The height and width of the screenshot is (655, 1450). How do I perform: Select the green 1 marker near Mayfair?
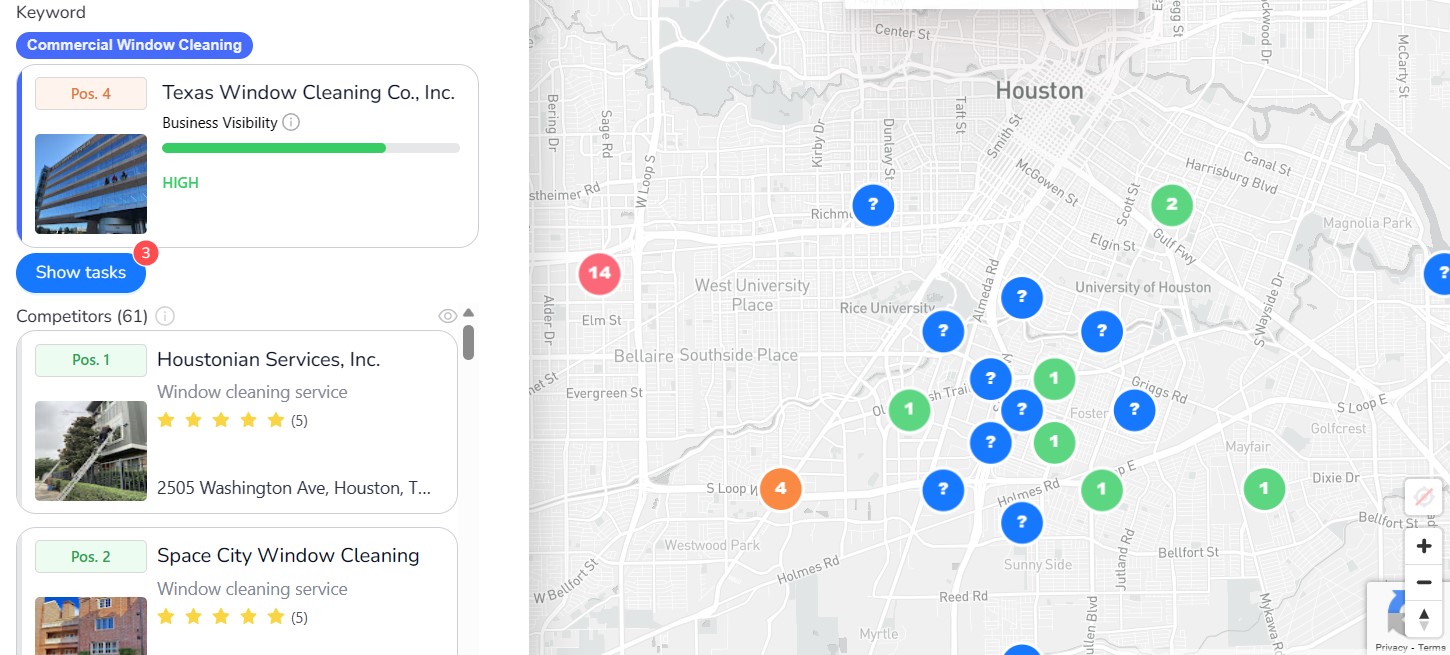[1264, 489]
